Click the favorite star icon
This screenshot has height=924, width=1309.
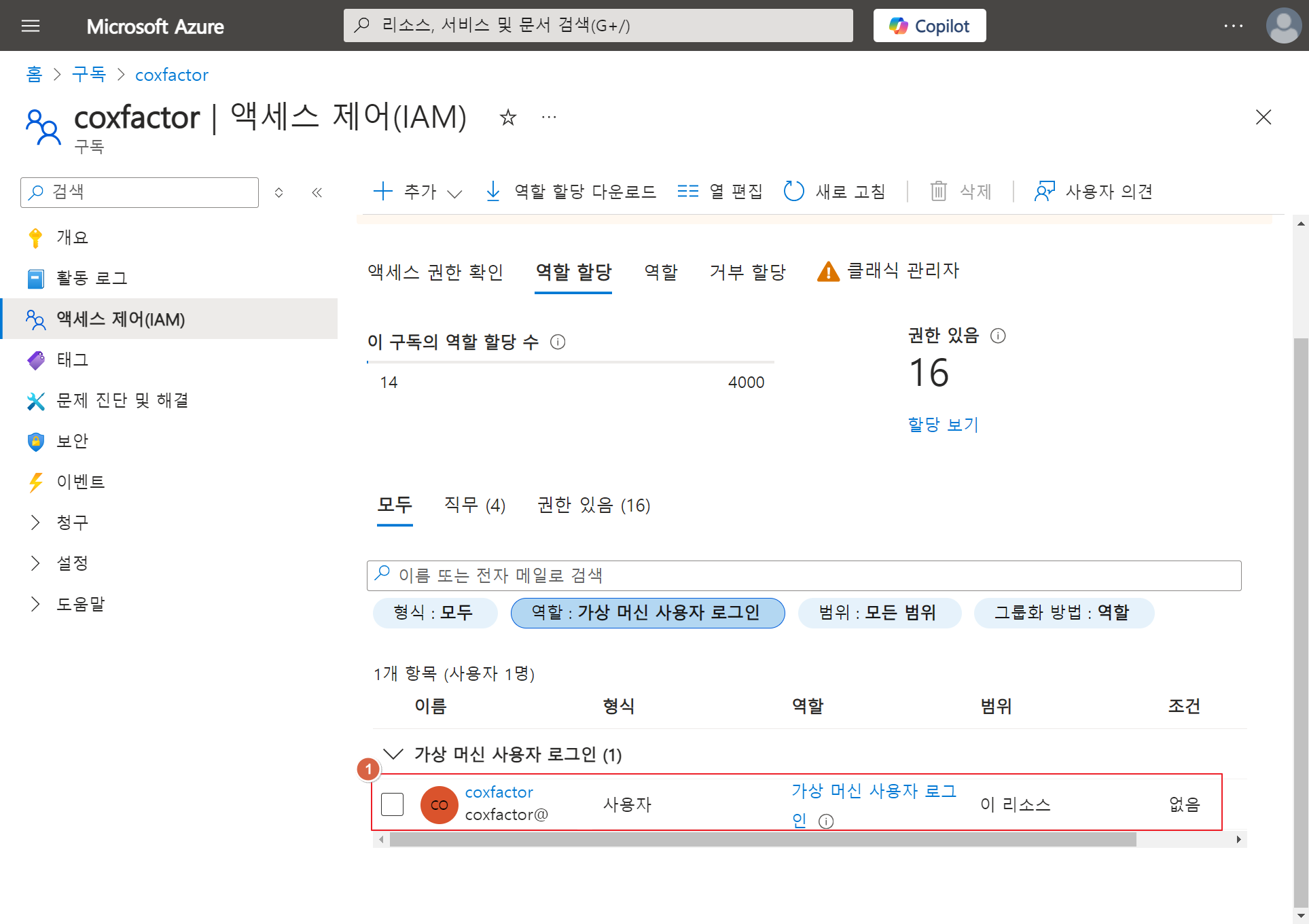coord(507,118)
